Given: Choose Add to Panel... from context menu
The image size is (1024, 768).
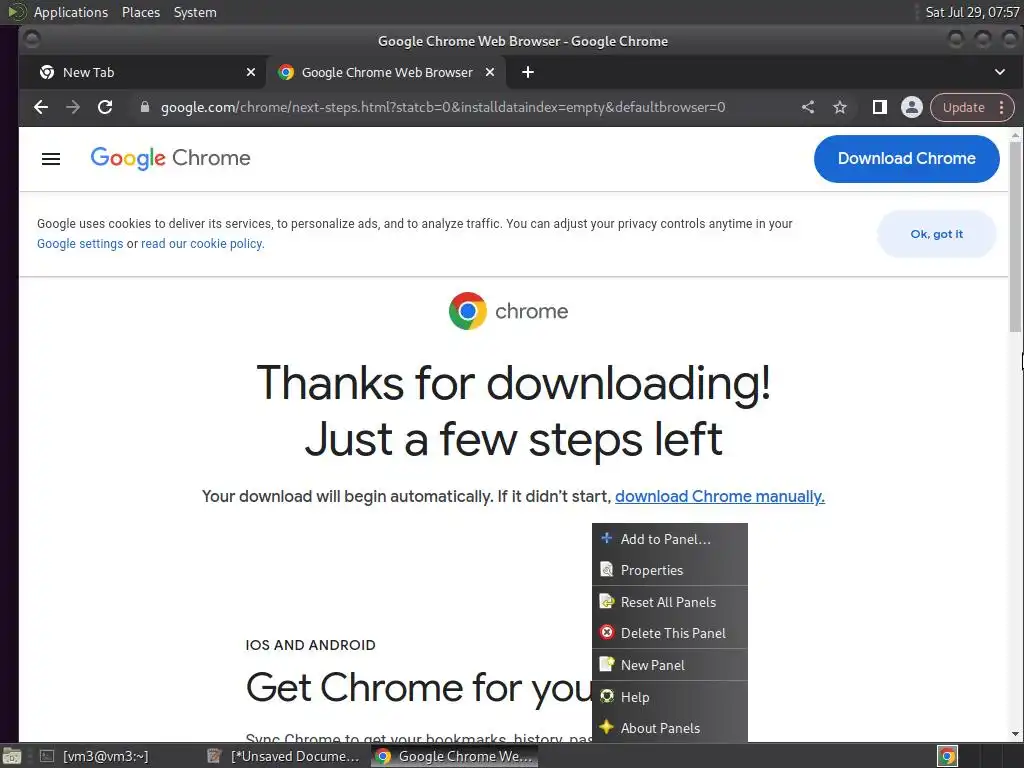Looking at the screenshot, I should [x=670, y=539].
